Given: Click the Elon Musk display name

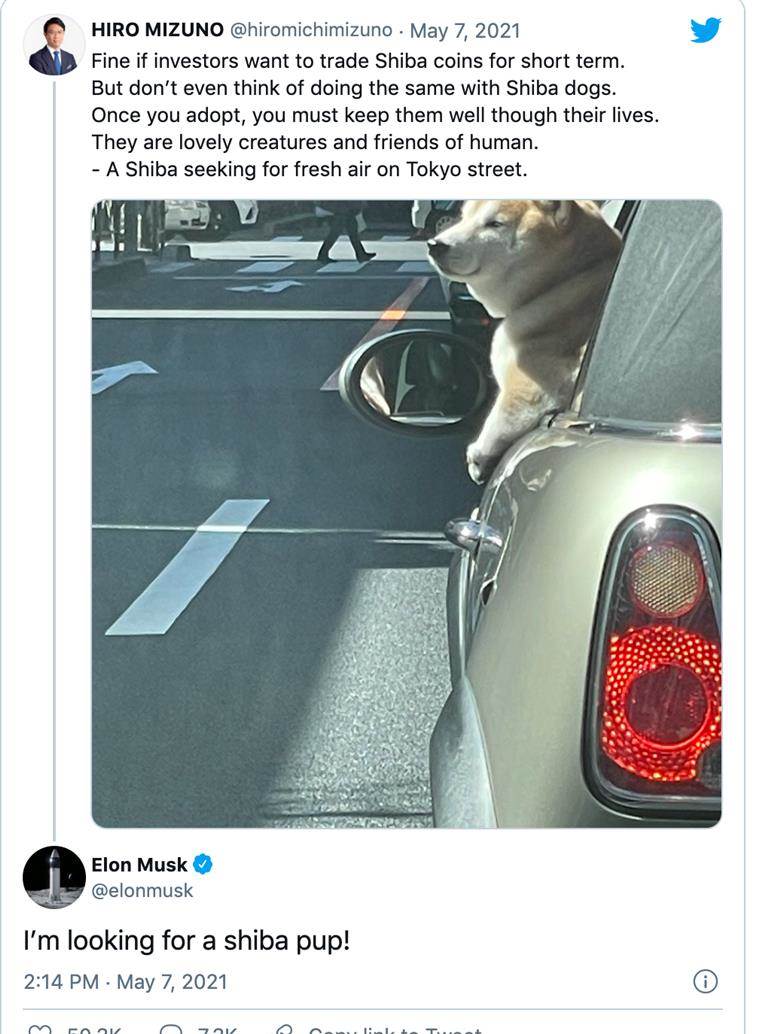Looking at the screenshot, I should [139, 865].
